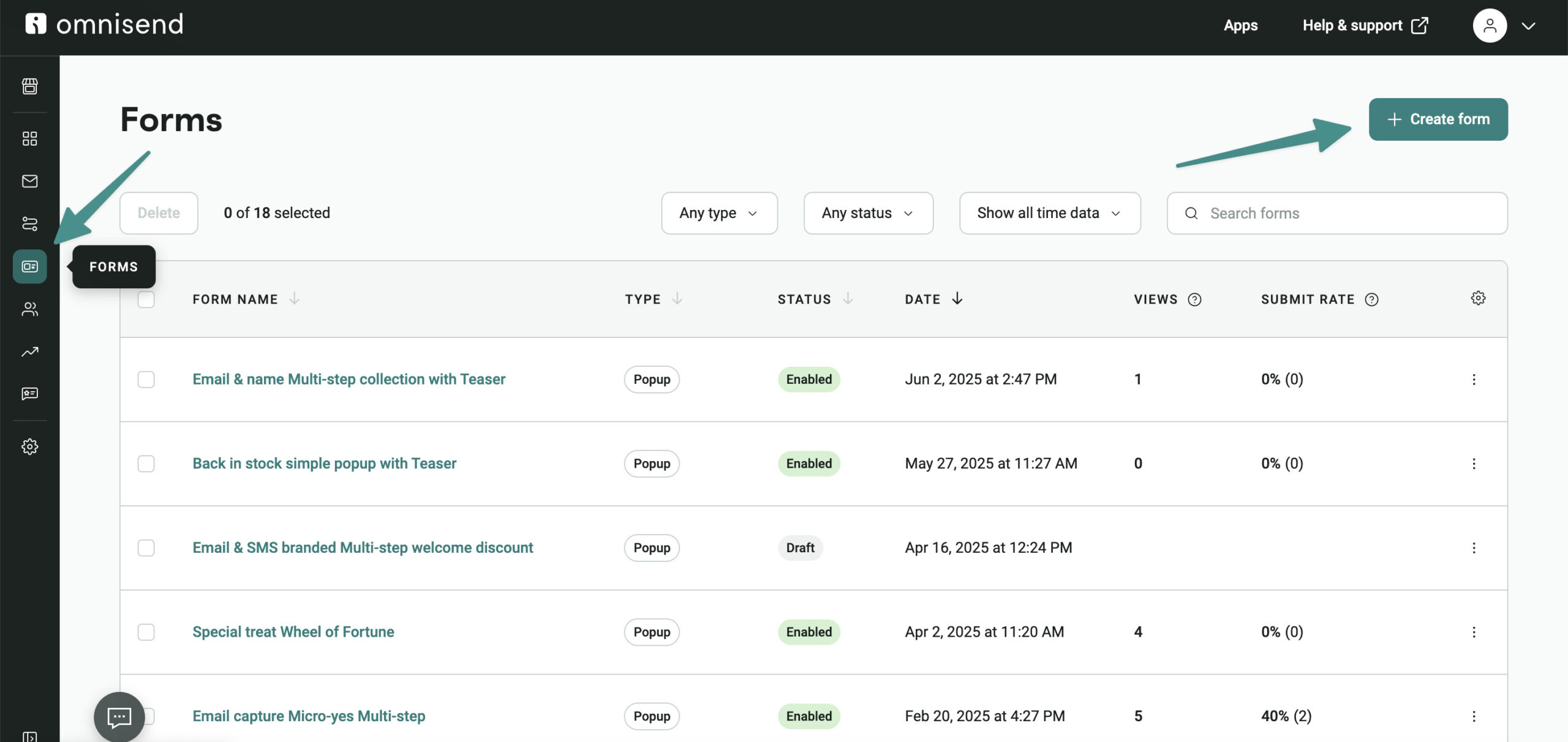1568x742 pixels.
Task: Select the checkbox for Special treat Wheel of Fortune
Action: tap(146, 632)
